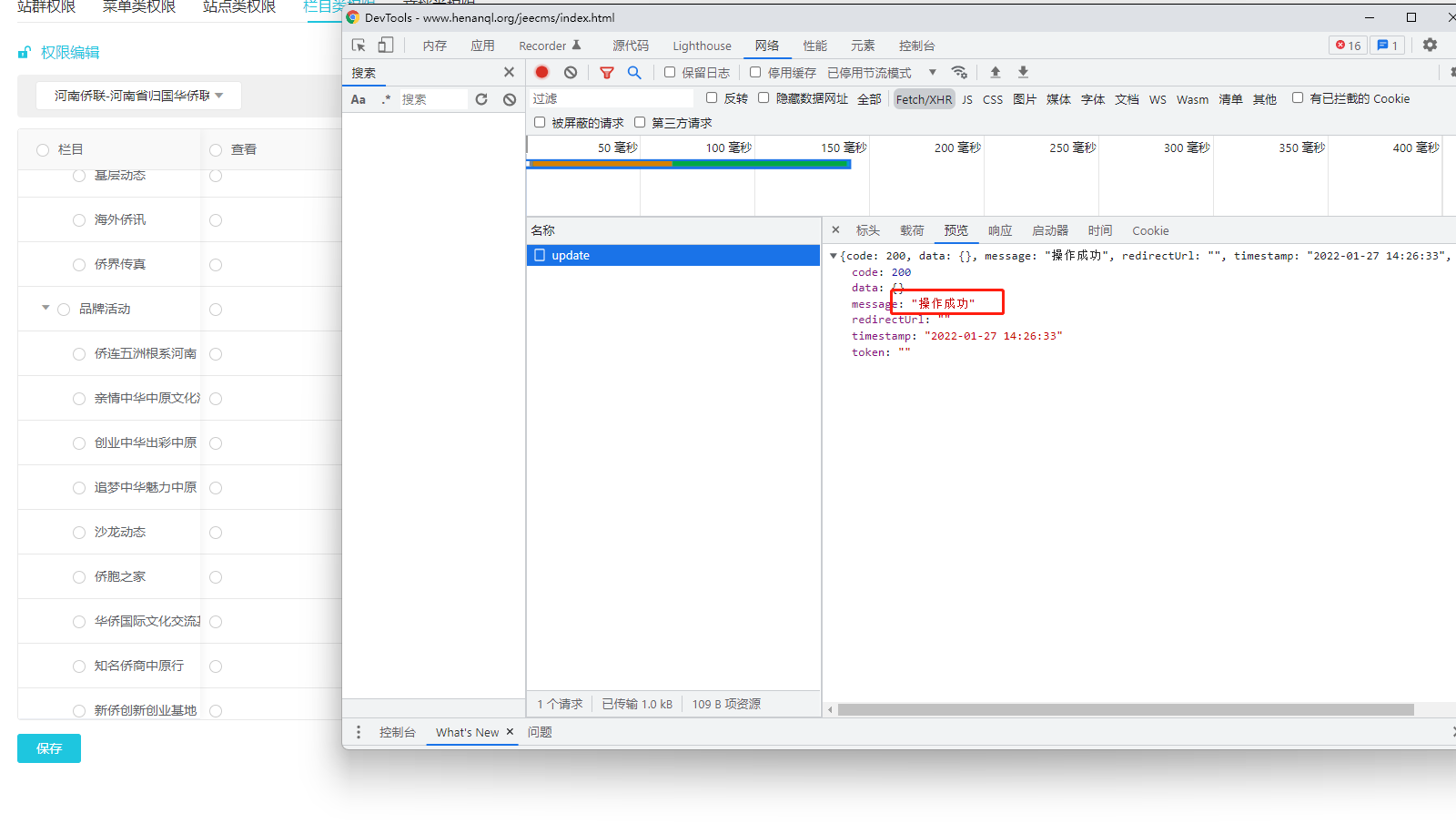
Task: Open the 河南侨联 site dropdown
Action: coord(138,96)
